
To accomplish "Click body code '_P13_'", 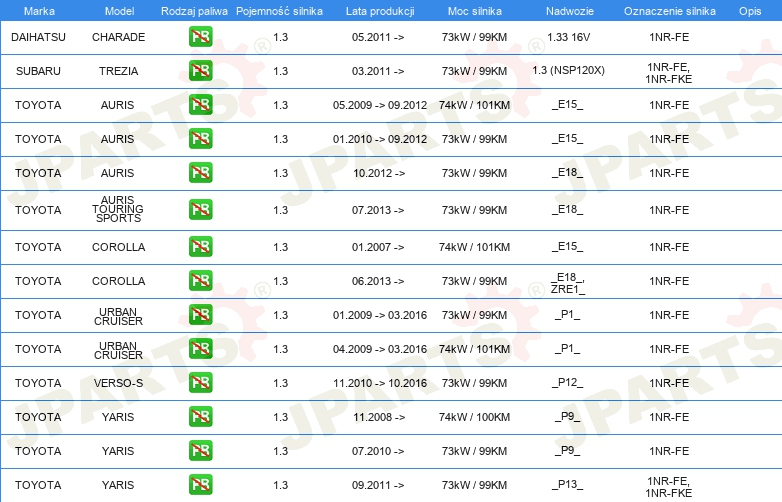I will point(568,484).
